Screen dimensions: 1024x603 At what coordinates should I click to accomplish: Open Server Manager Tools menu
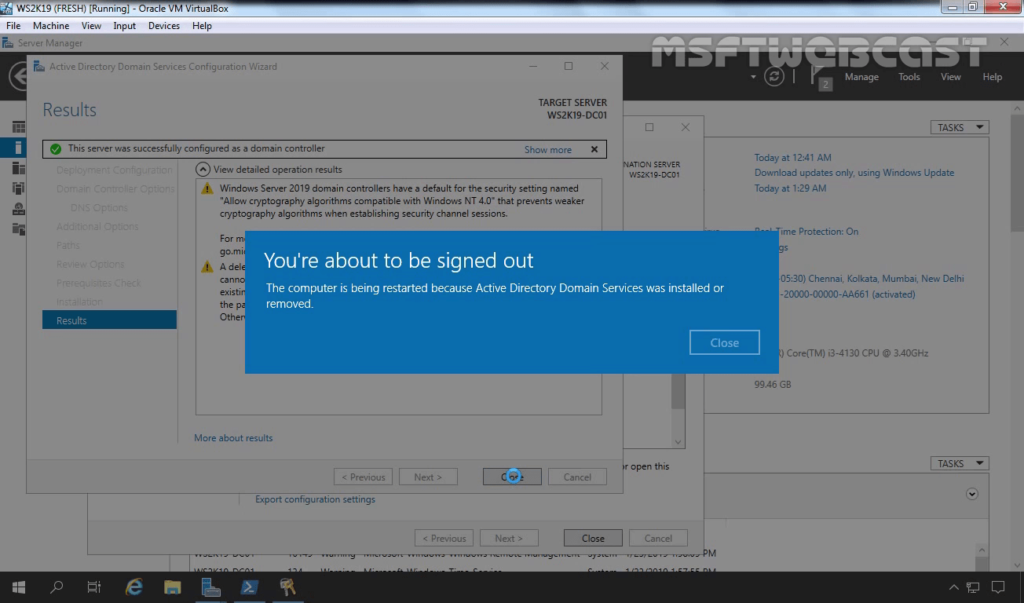(x=908, y=76)
